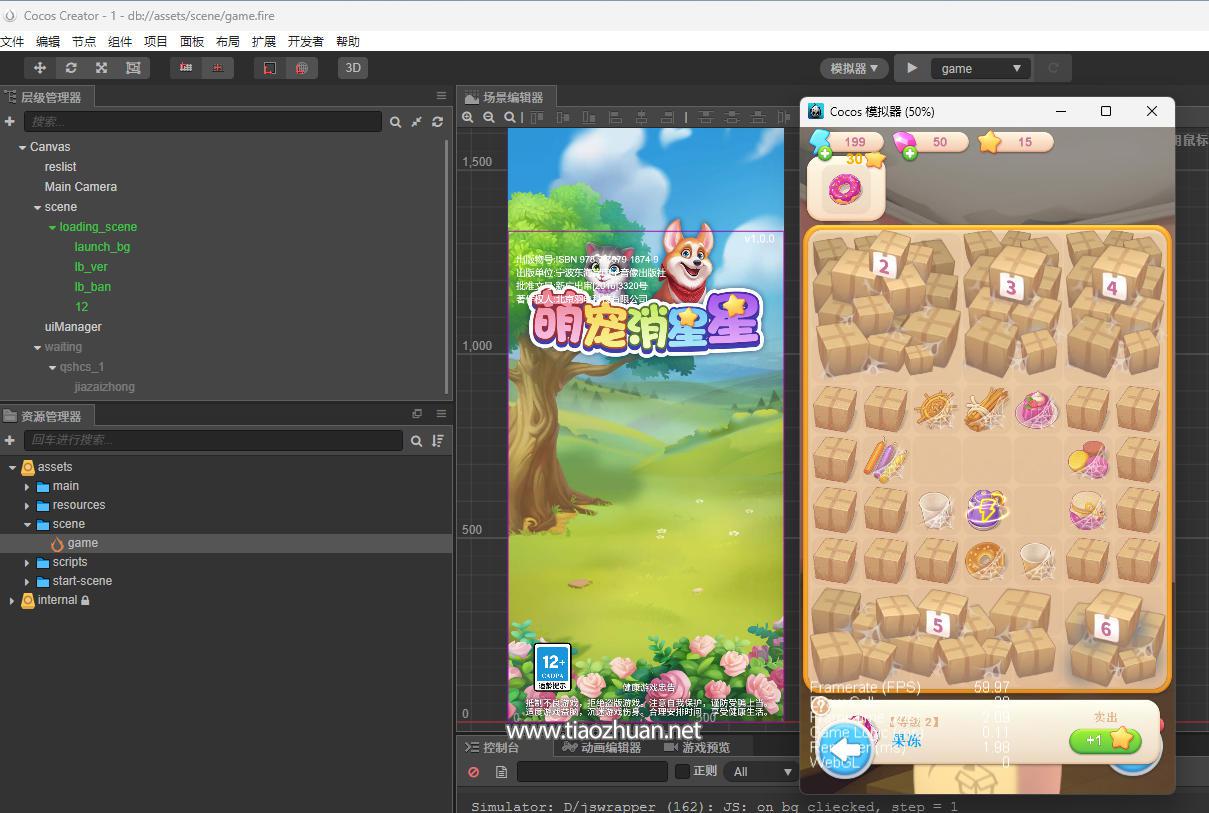The height and width of the screenshot is (813, 1209).
Task: Reset scene editor zoom
Action: tap(510, 117)
